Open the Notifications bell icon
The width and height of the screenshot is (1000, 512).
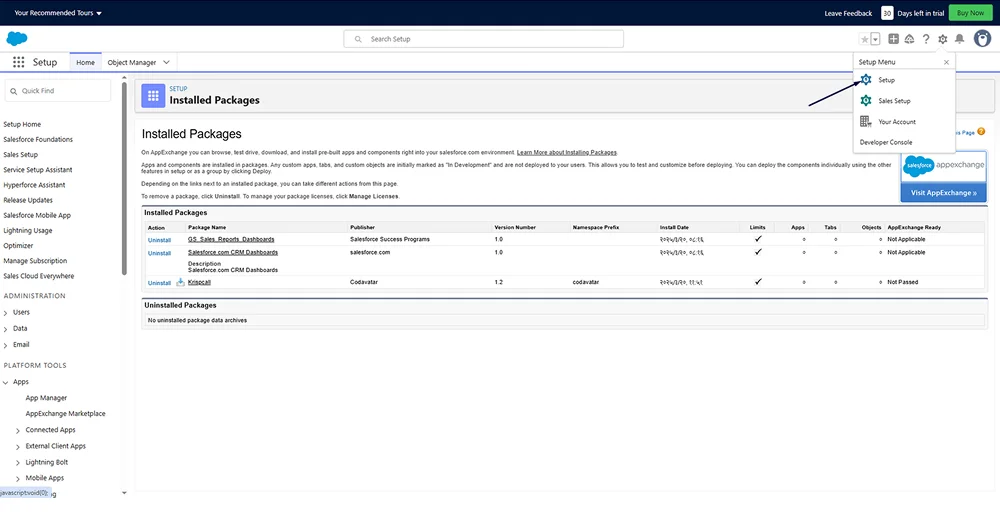959,39
